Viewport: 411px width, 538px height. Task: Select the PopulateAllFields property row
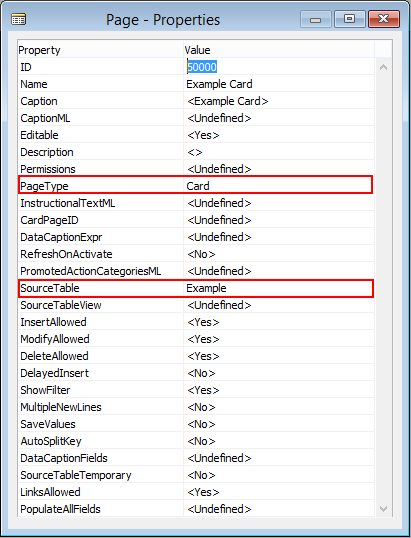196,509
